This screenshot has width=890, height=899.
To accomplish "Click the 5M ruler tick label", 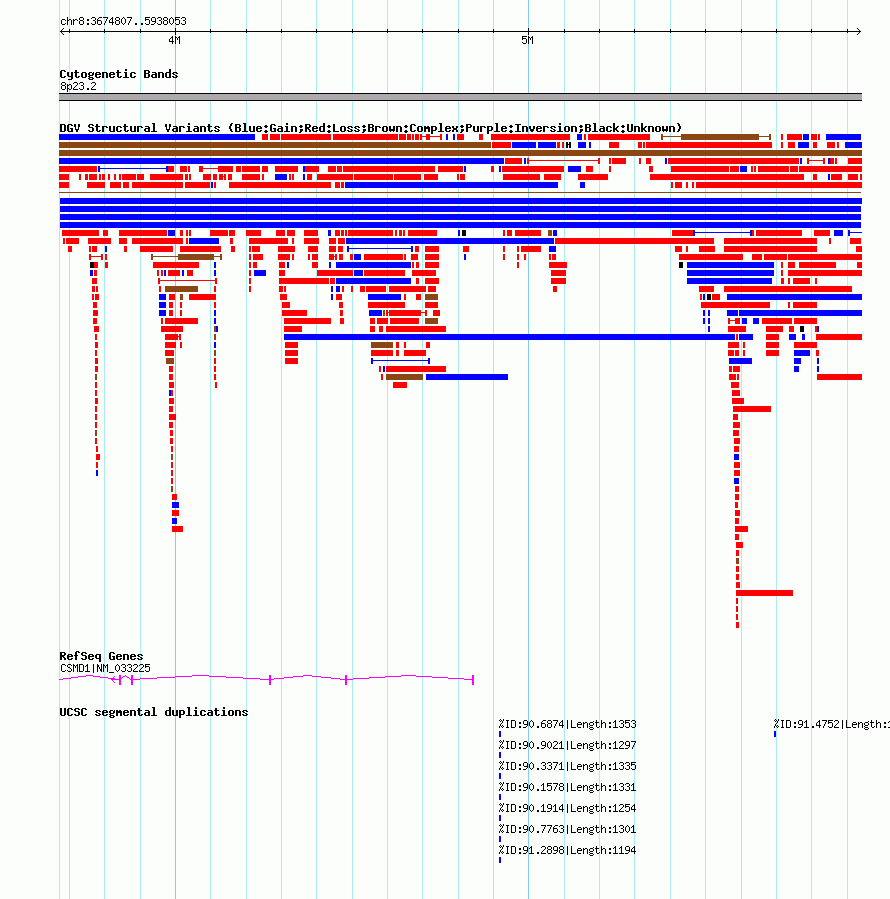I will pyautogui.click(x=527, y=40).
